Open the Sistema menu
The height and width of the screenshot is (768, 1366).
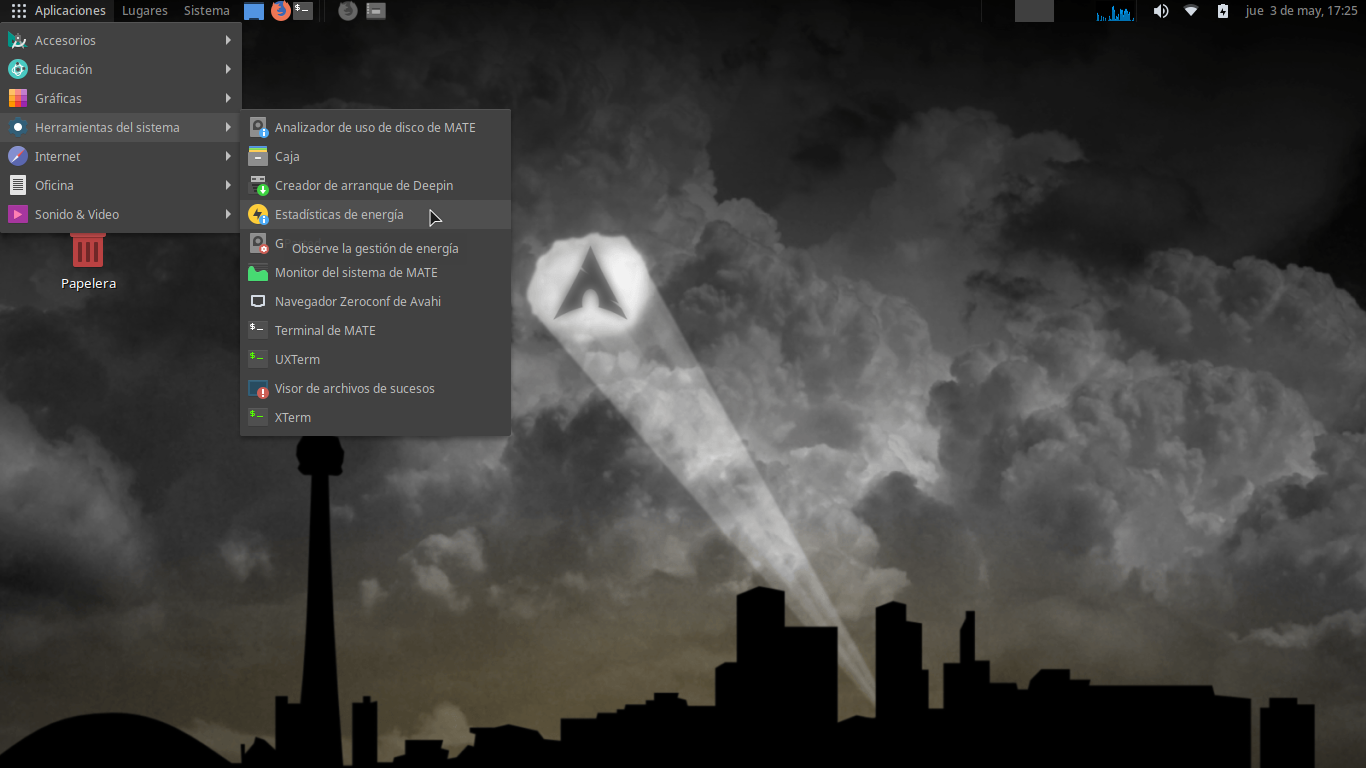(x=206, y=11)
